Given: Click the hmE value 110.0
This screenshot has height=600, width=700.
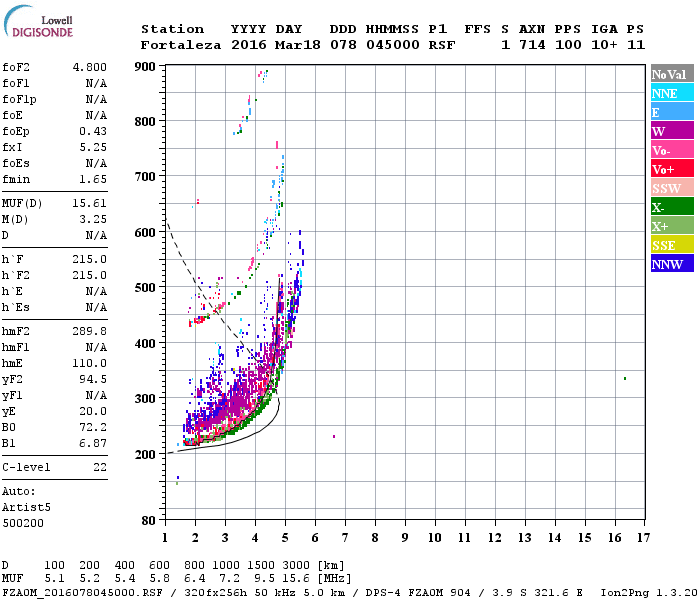Looking at the screenshot, I should tap(90, 363).
